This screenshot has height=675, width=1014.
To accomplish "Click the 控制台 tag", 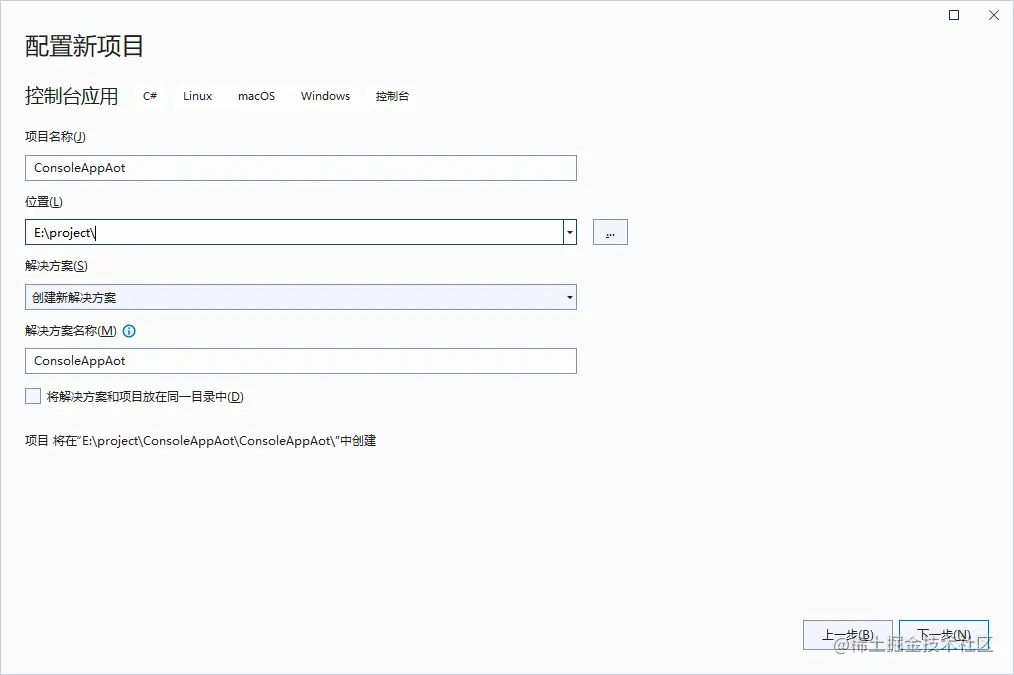I will 392,96.
